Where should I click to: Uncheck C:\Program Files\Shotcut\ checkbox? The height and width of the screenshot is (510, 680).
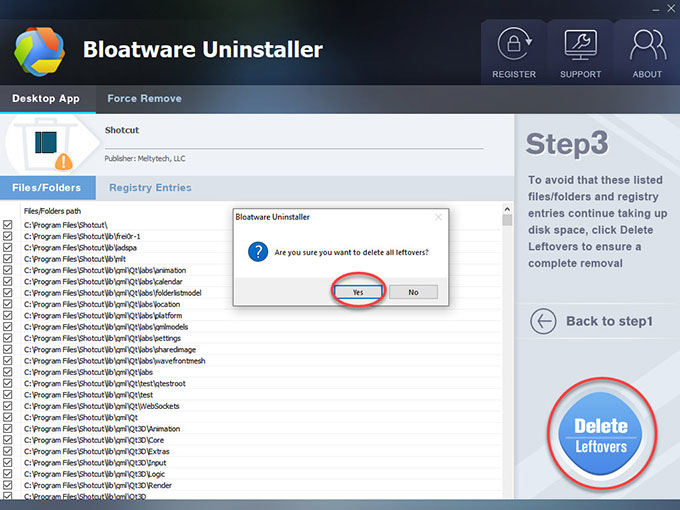click(7, 225)
